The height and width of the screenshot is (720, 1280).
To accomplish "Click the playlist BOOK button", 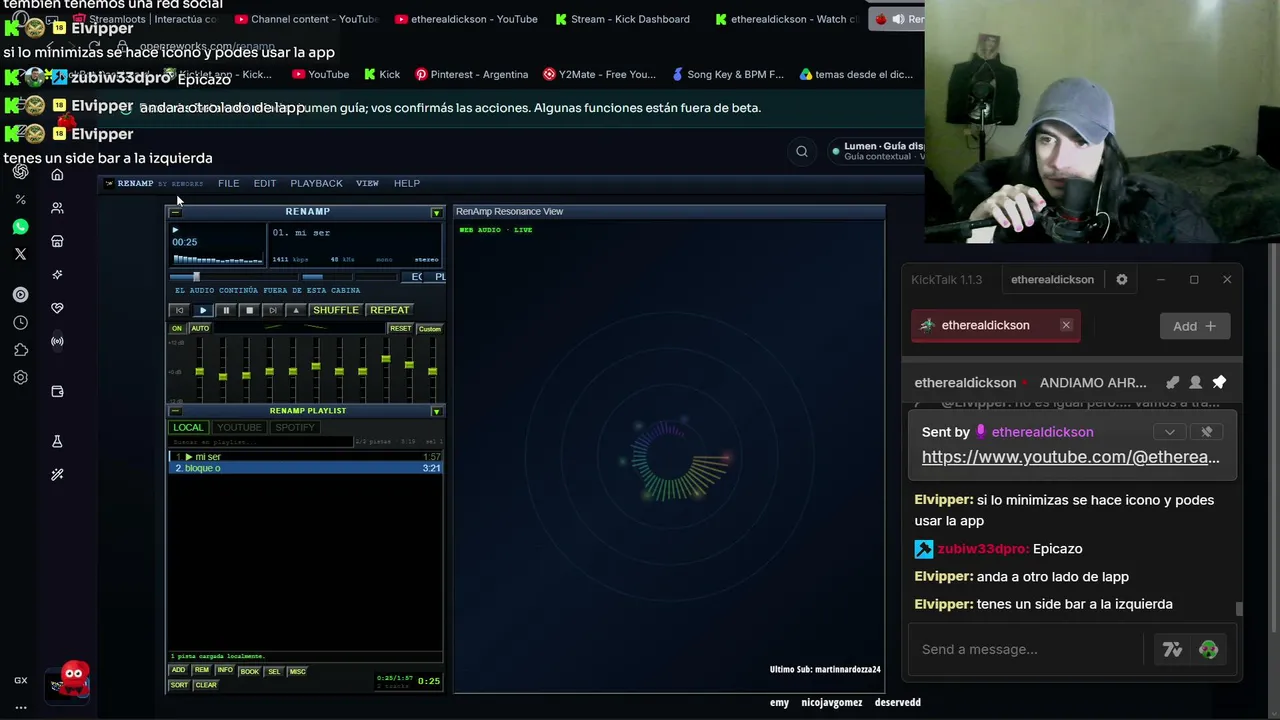I will coord(249,671).
